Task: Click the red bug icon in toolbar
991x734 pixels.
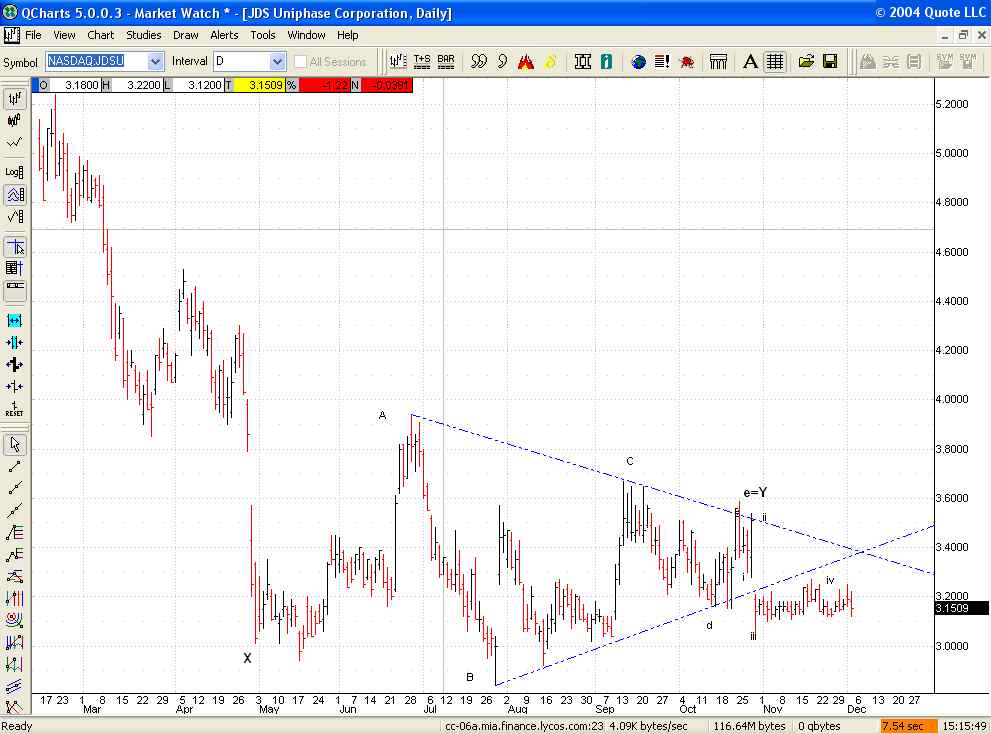Action: [687, 62]
